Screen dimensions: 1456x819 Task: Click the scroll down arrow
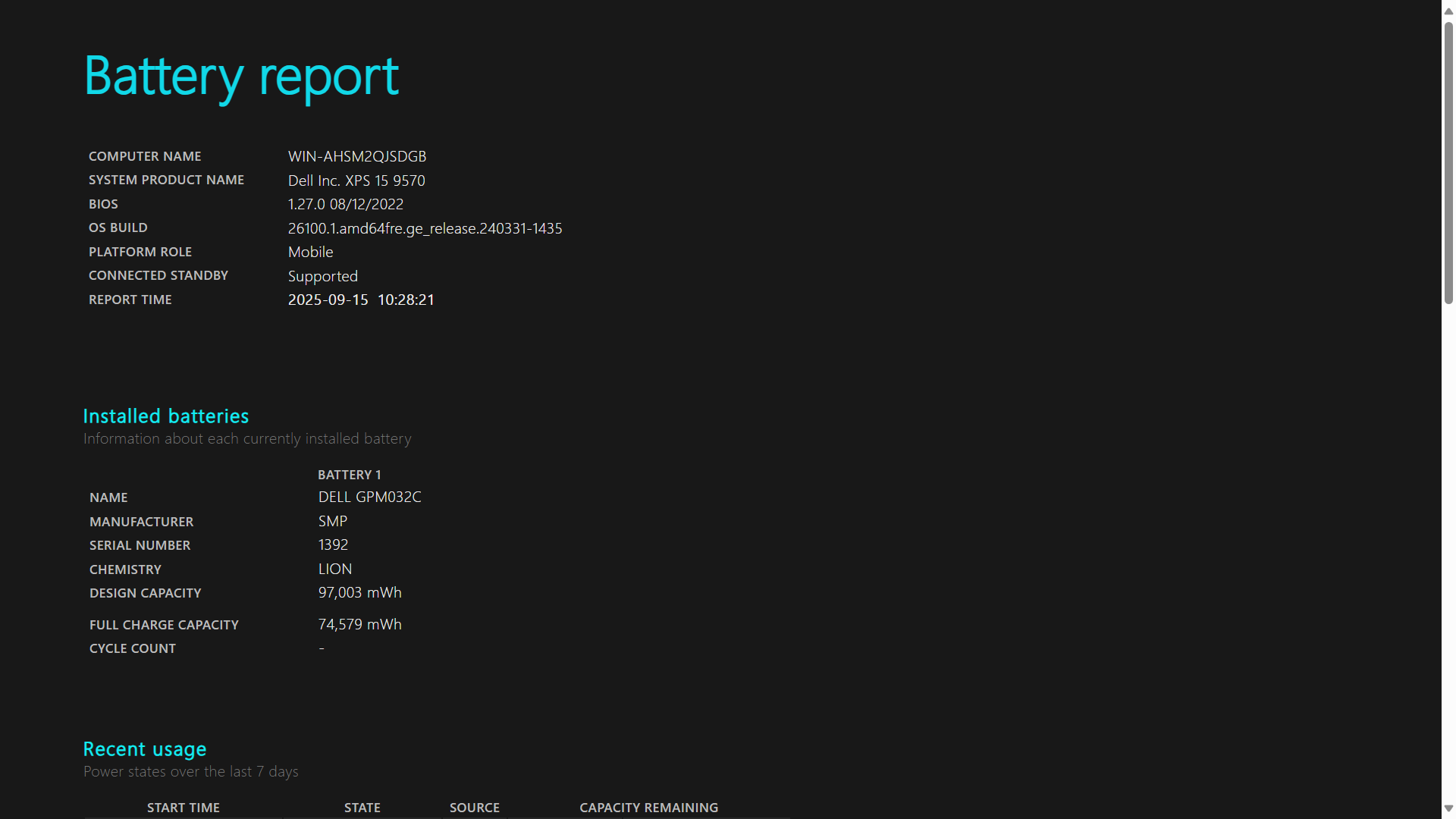click(1448, 808)
